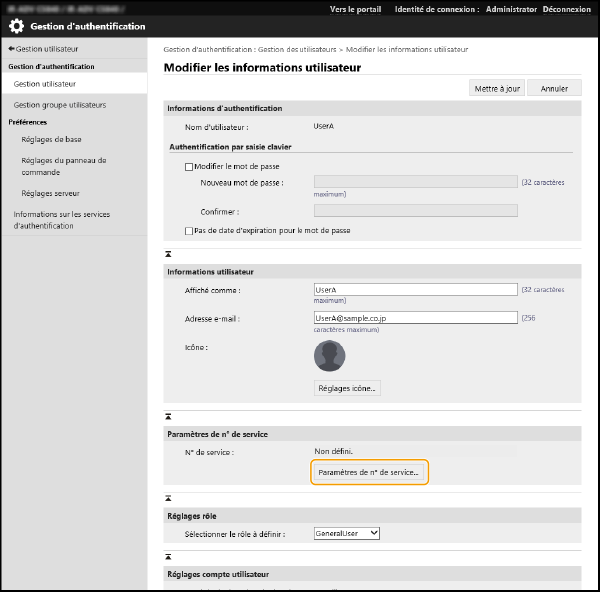Select Gestion groupe utilisateurs in sidebar
600x592 pixels.
coord(59,104)
